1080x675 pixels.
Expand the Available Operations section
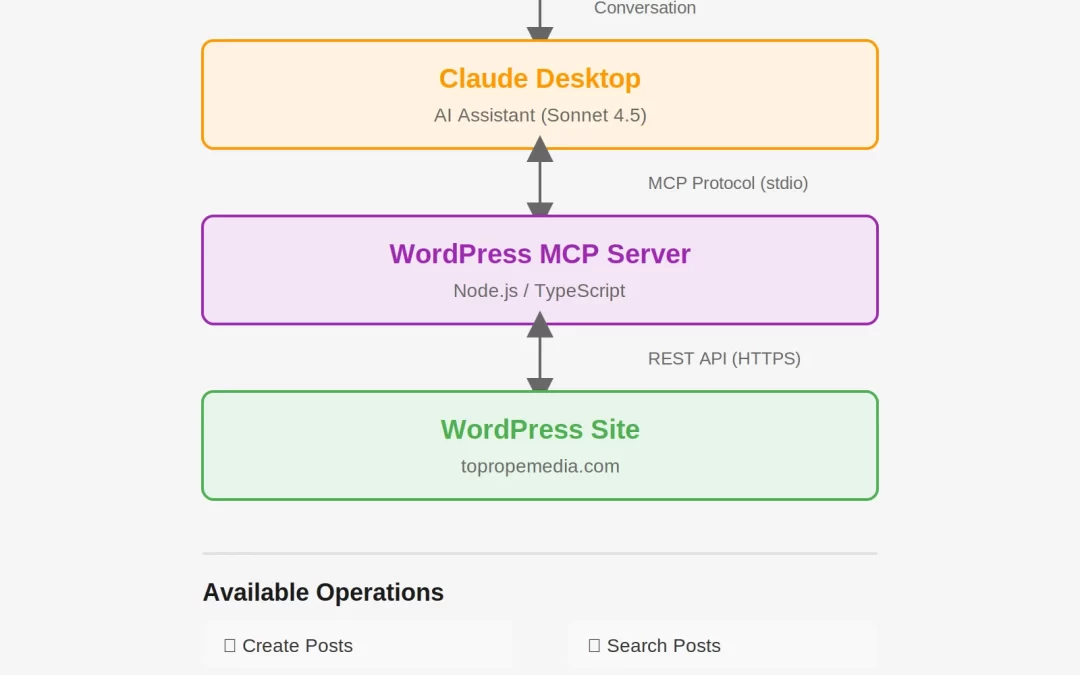[322, 592]
